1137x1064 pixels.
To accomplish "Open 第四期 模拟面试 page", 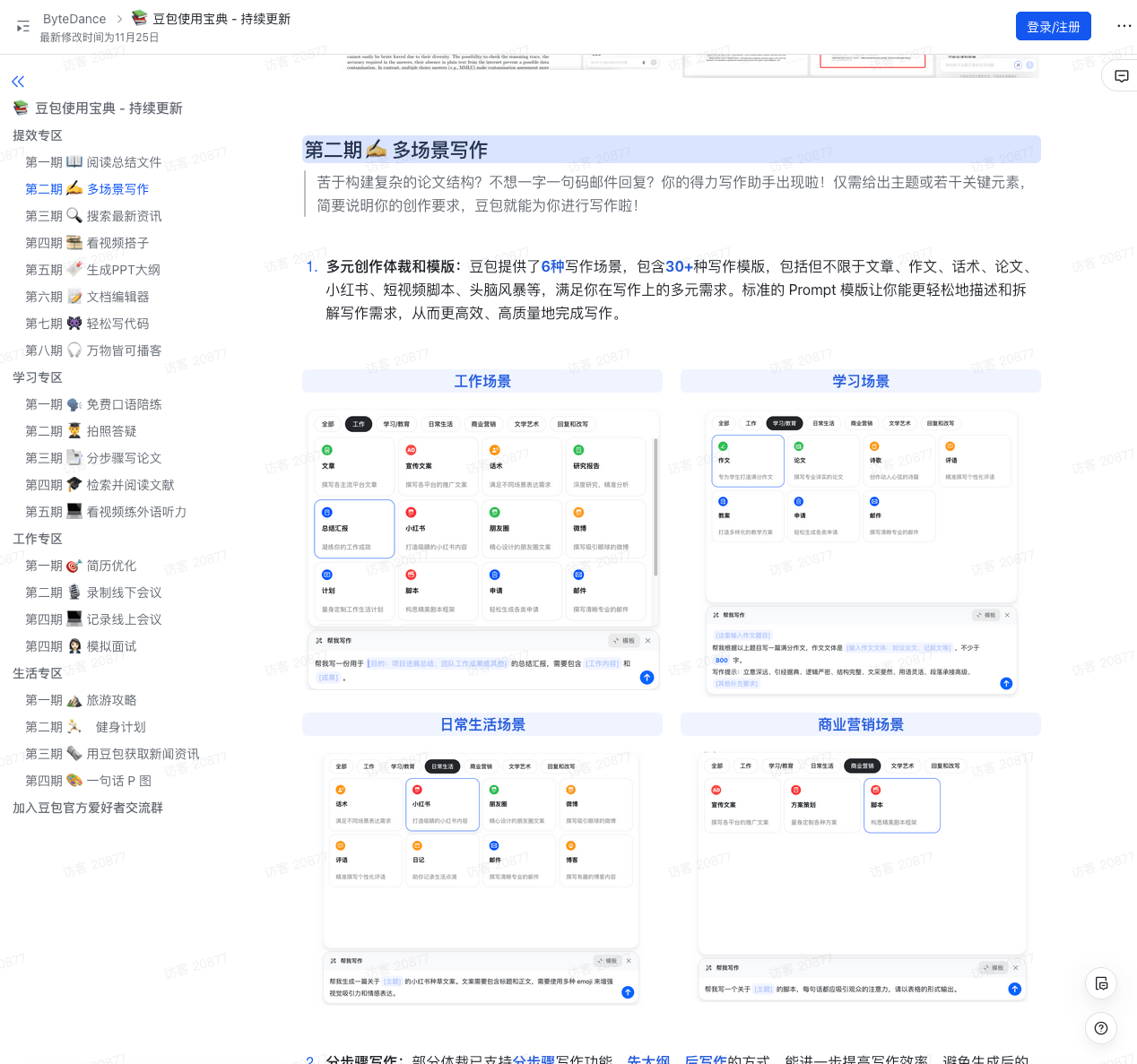I will [81, 646].
